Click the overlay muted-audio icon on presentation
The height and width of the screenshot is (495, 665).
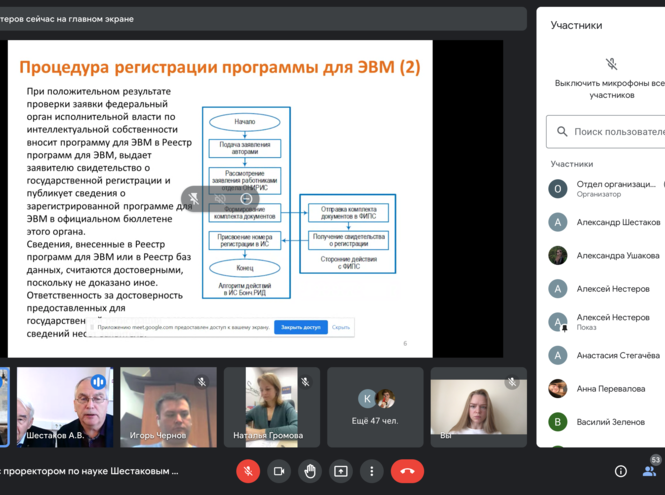tap(220, 198)
